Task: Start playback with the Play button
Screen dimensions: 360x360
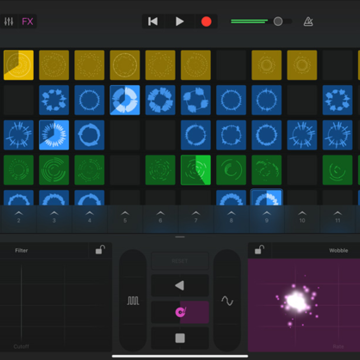Action: (180, 22)
